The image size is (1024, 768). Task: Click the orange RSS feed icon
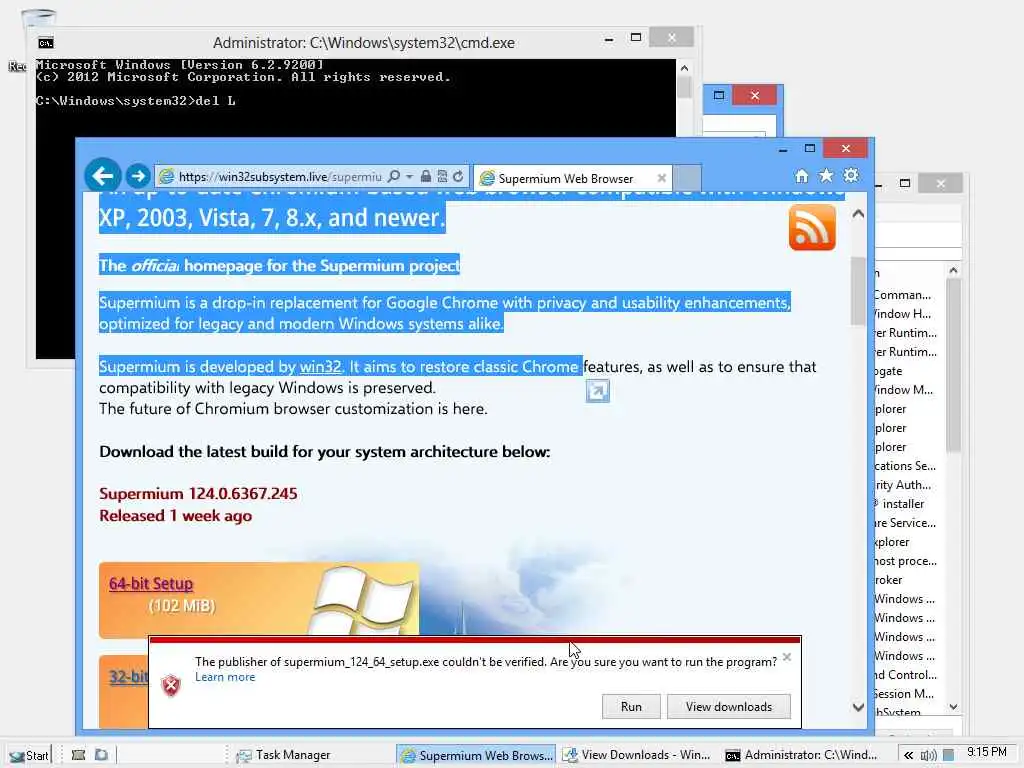[x=812, y=227]
